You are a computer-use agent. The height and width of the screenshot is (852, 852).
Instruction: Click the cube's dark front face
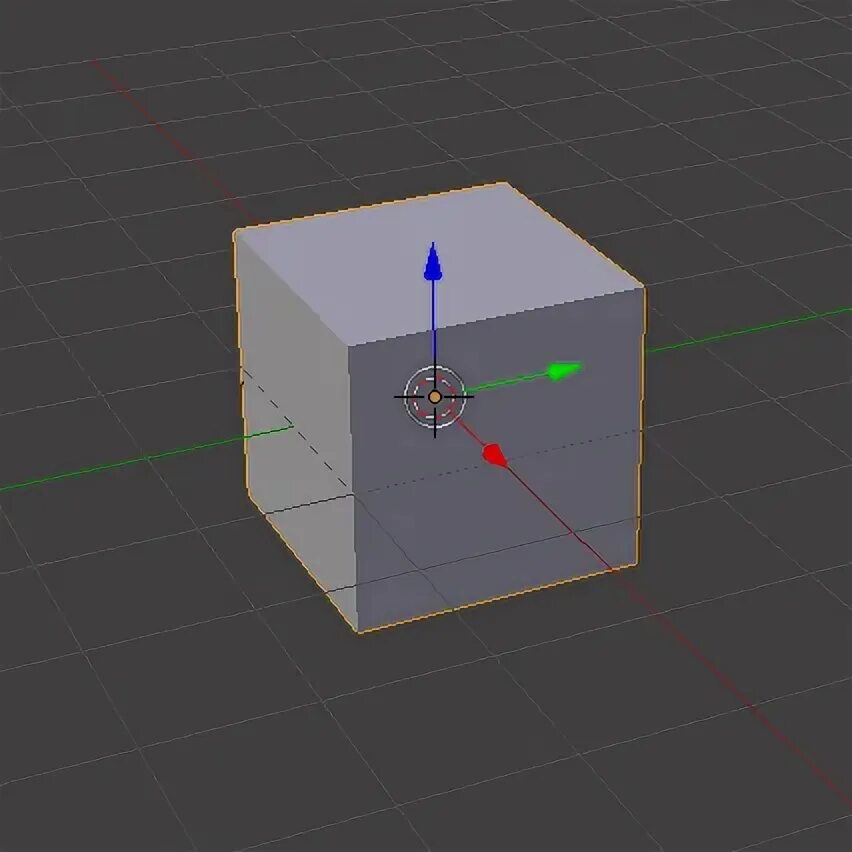496,459
